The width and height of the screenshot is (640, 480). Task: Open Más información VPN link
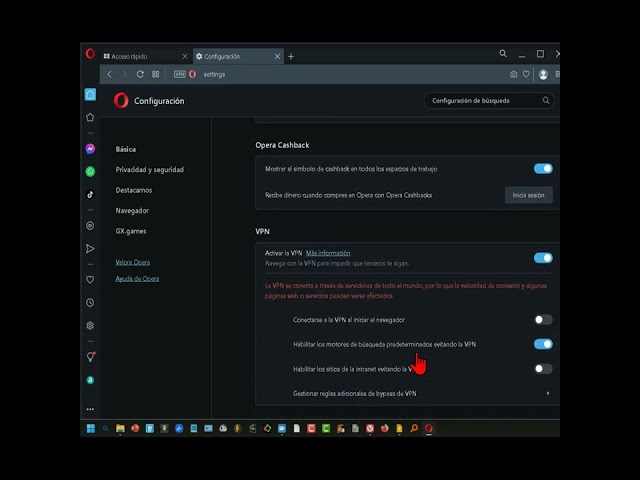pyautogui.click(x=328, y=253)
